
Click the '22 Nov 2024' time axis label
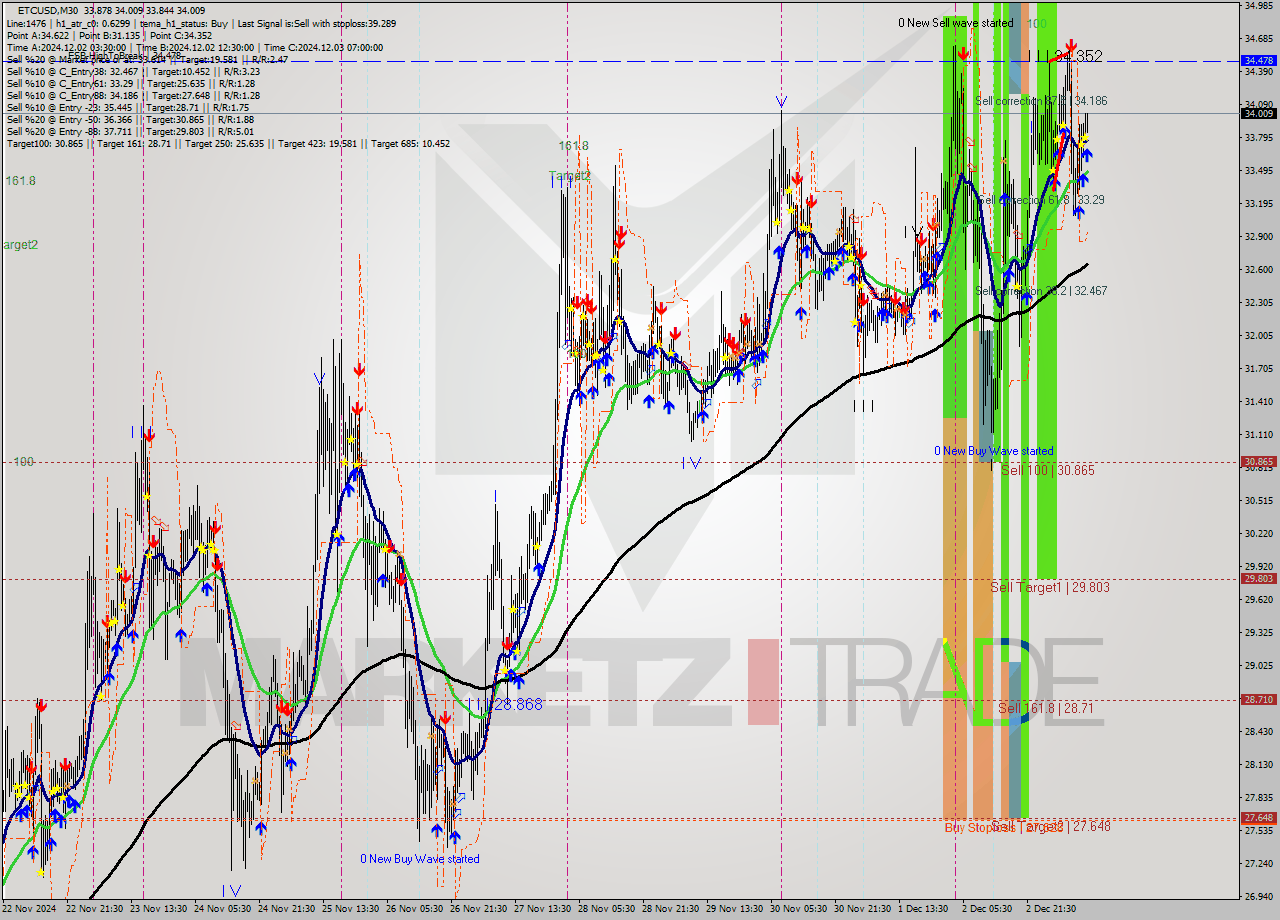(30, 909)
